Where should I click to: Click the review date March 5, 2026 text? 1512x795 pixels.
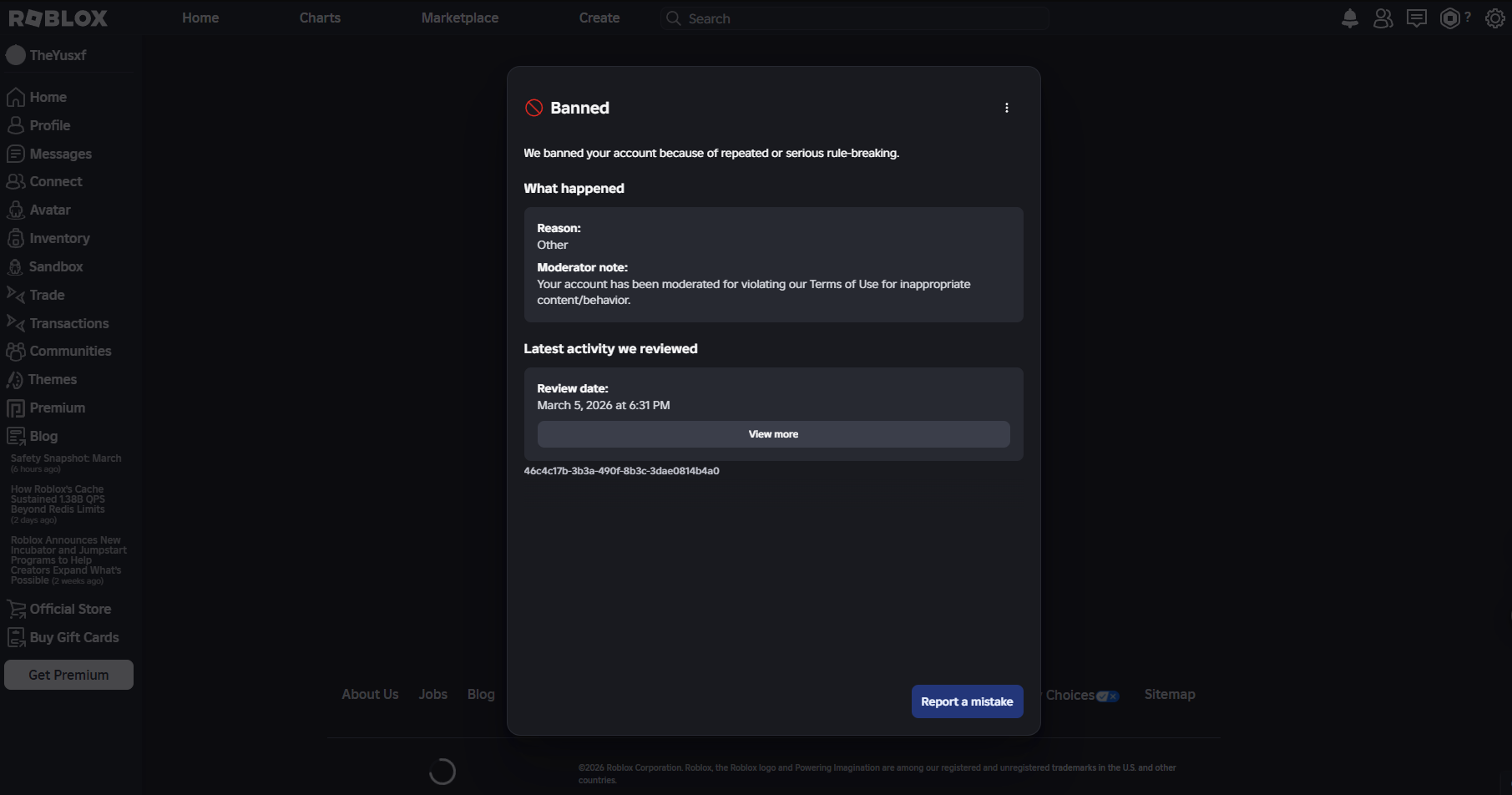(604, 405)
